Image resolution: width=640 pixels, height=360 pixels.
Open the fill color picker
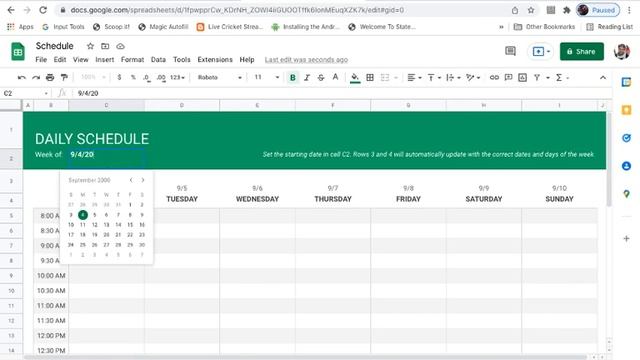(355, 77)
